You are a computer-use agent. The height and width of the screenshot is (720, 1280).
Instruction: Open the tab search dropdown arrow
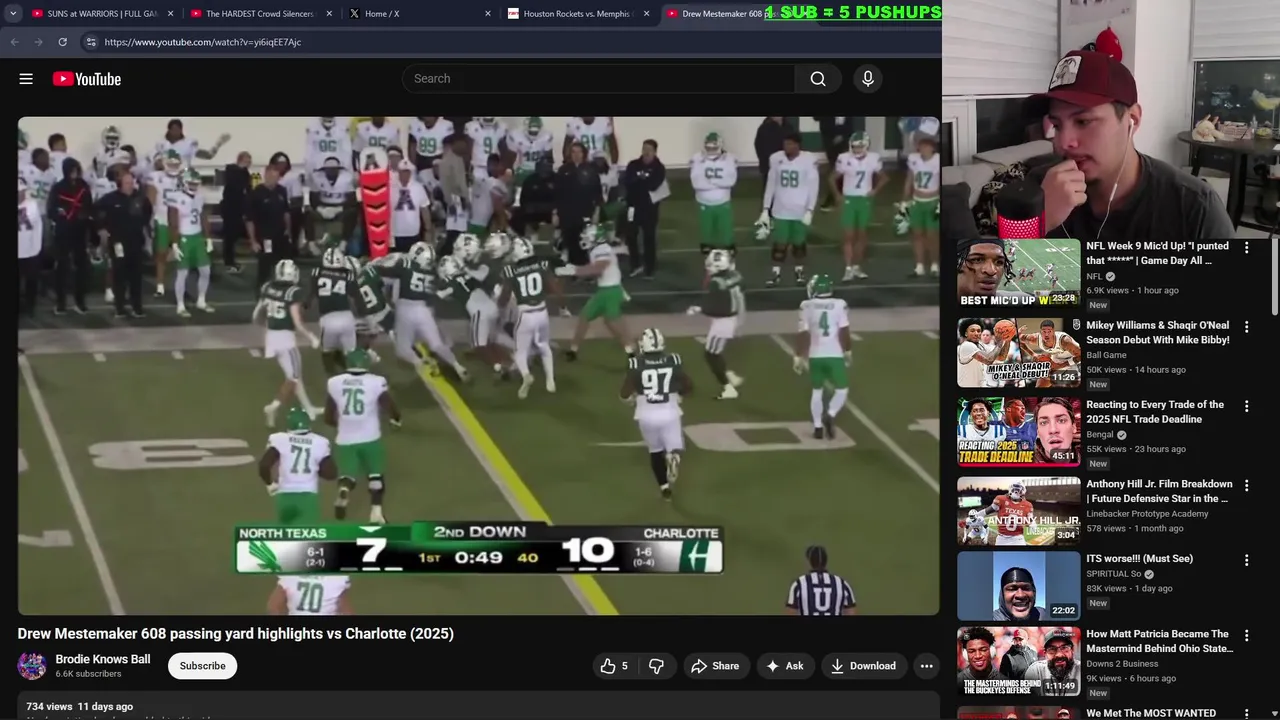click(13, 14)
